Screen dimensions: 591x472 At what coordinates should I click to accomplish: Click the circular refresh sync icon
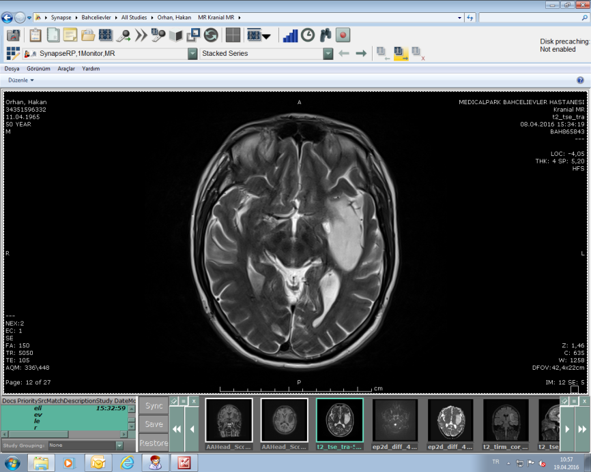pos(211,35)
